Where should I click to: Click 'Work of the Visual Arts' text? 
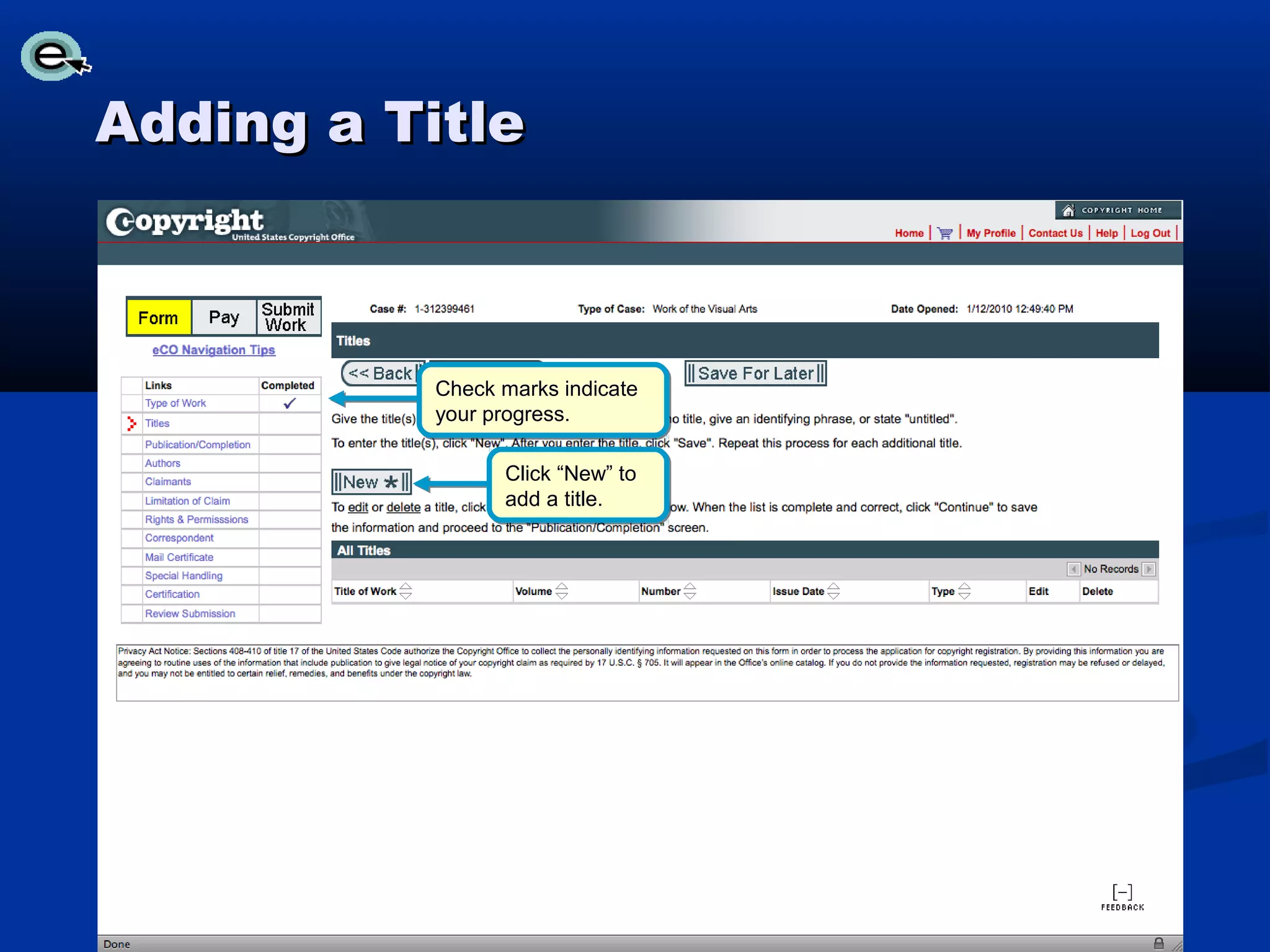point(705,309)
